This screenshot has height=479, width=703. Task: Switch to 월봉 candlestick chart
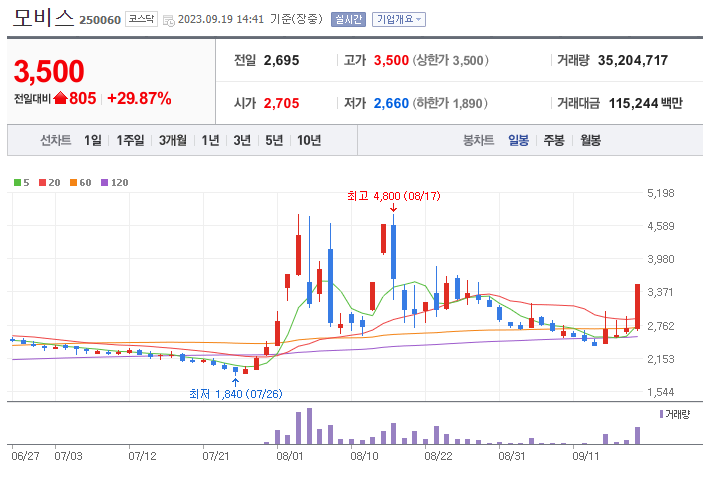tap(590, 140)
